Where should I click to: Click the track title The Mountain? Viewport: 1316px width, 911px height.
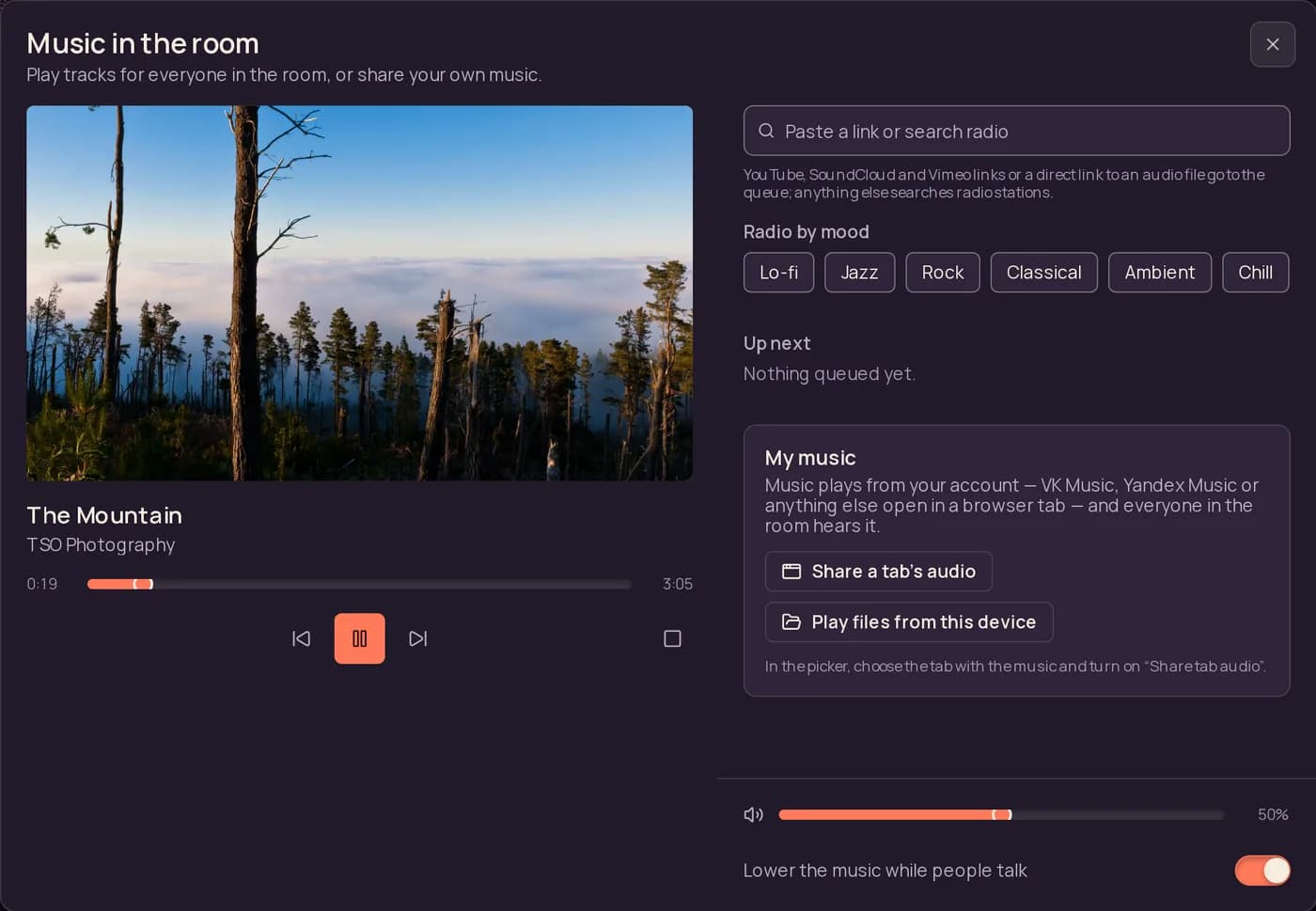point(104,515)
